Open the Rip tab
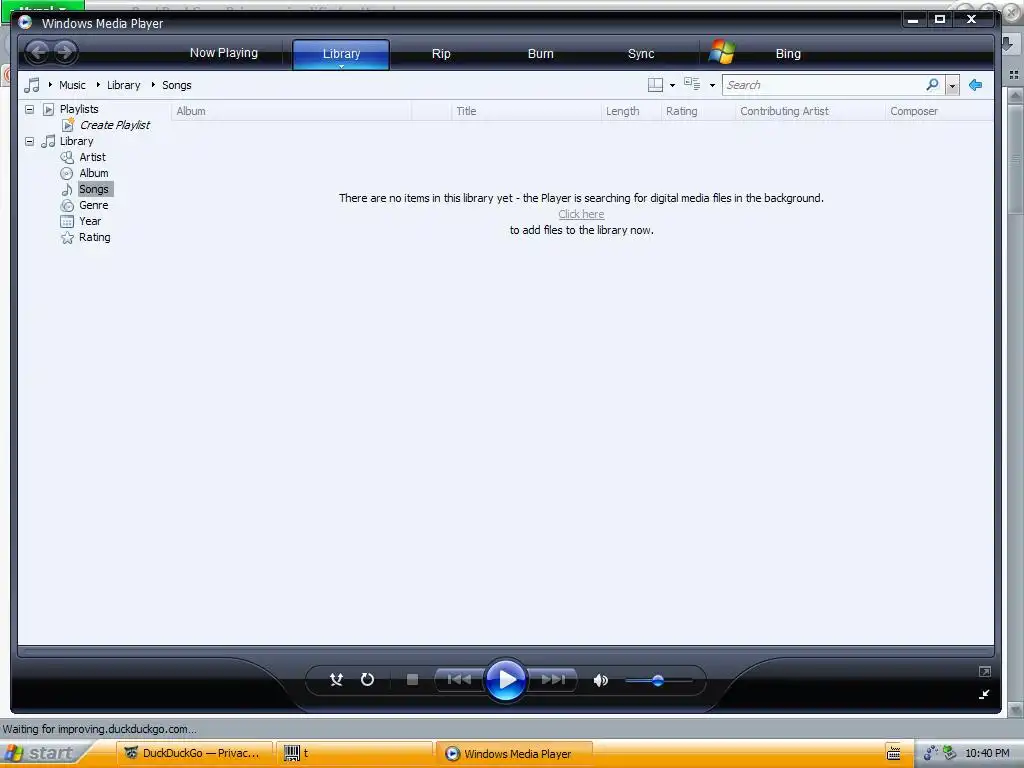 coord(441,54)
